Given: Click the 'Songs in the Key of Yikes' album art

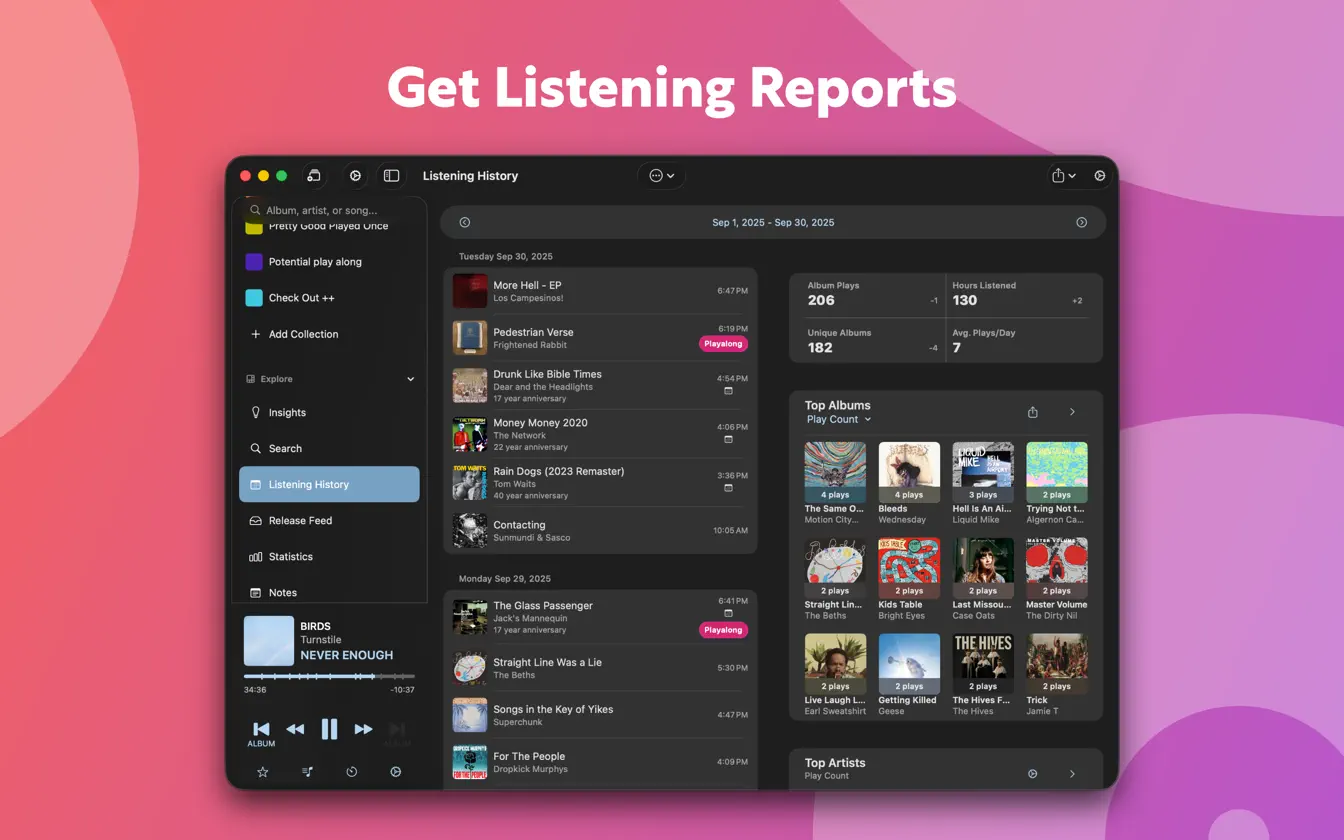Looking at the screenshot, I should pyautogui.click(x=470, y=715).
